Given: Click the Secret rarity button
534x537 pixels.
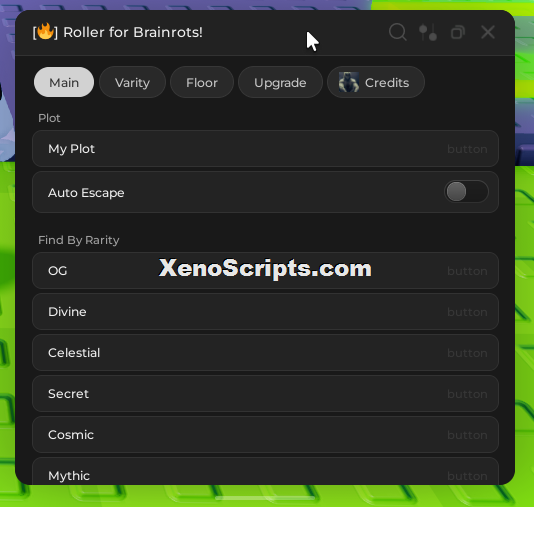Looking at the screenshot, I should point(265,394).
